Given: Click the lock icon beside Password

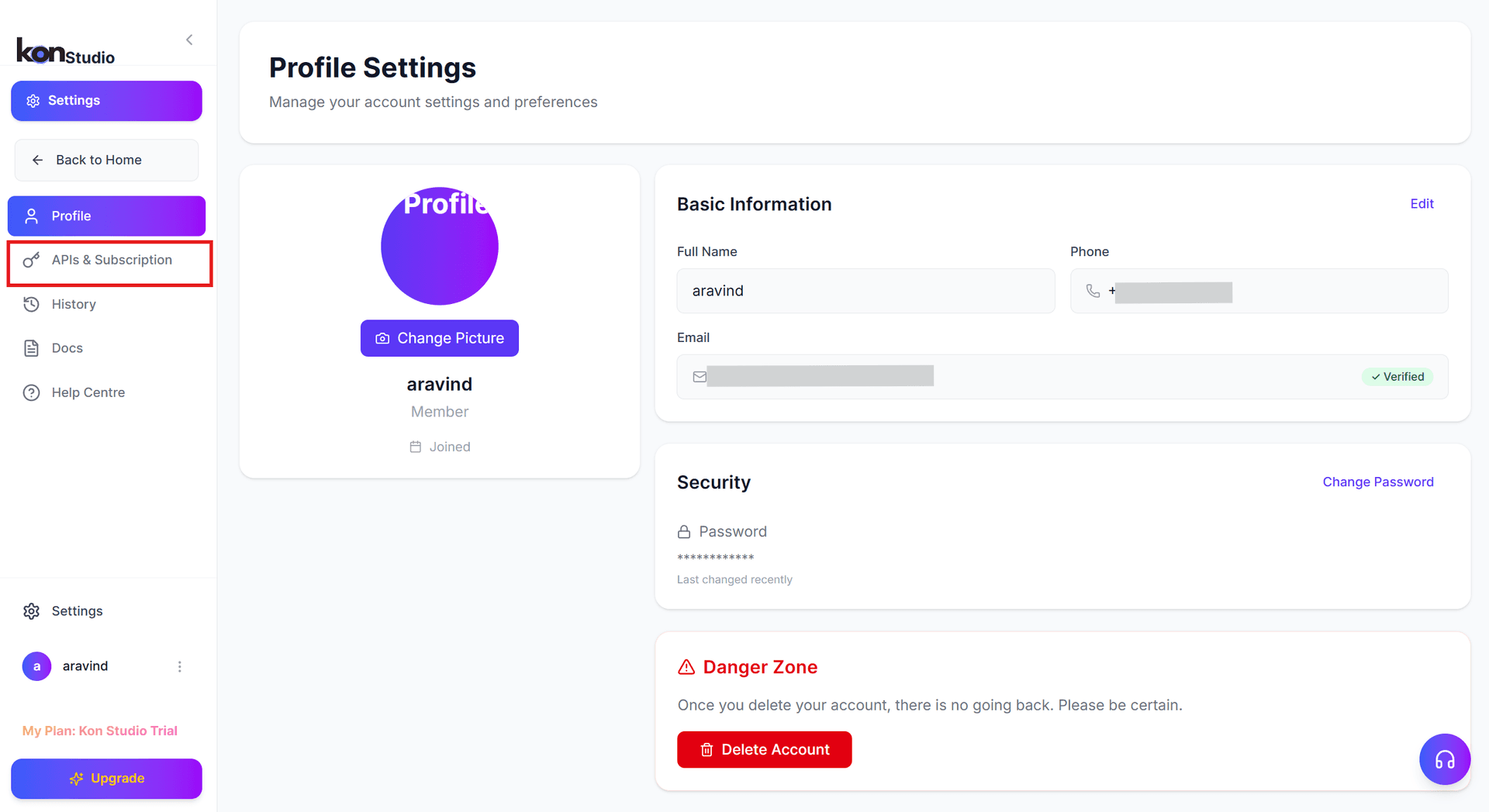Looking at the screenshot, I should pyautogui.click(x=683, y=531).
